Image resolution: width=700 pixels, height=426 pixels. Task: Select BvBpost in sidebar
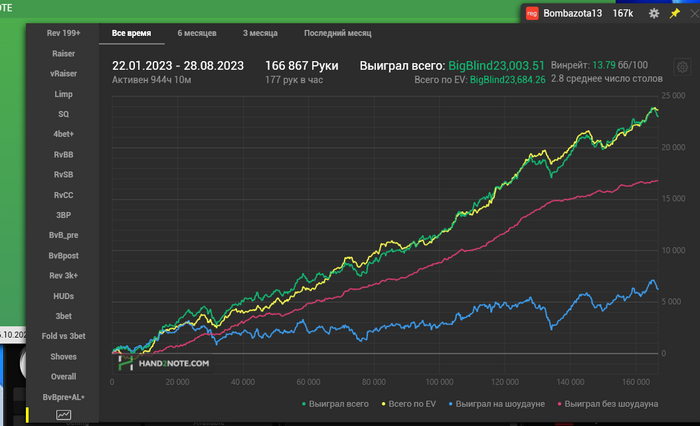coord(63,256)
